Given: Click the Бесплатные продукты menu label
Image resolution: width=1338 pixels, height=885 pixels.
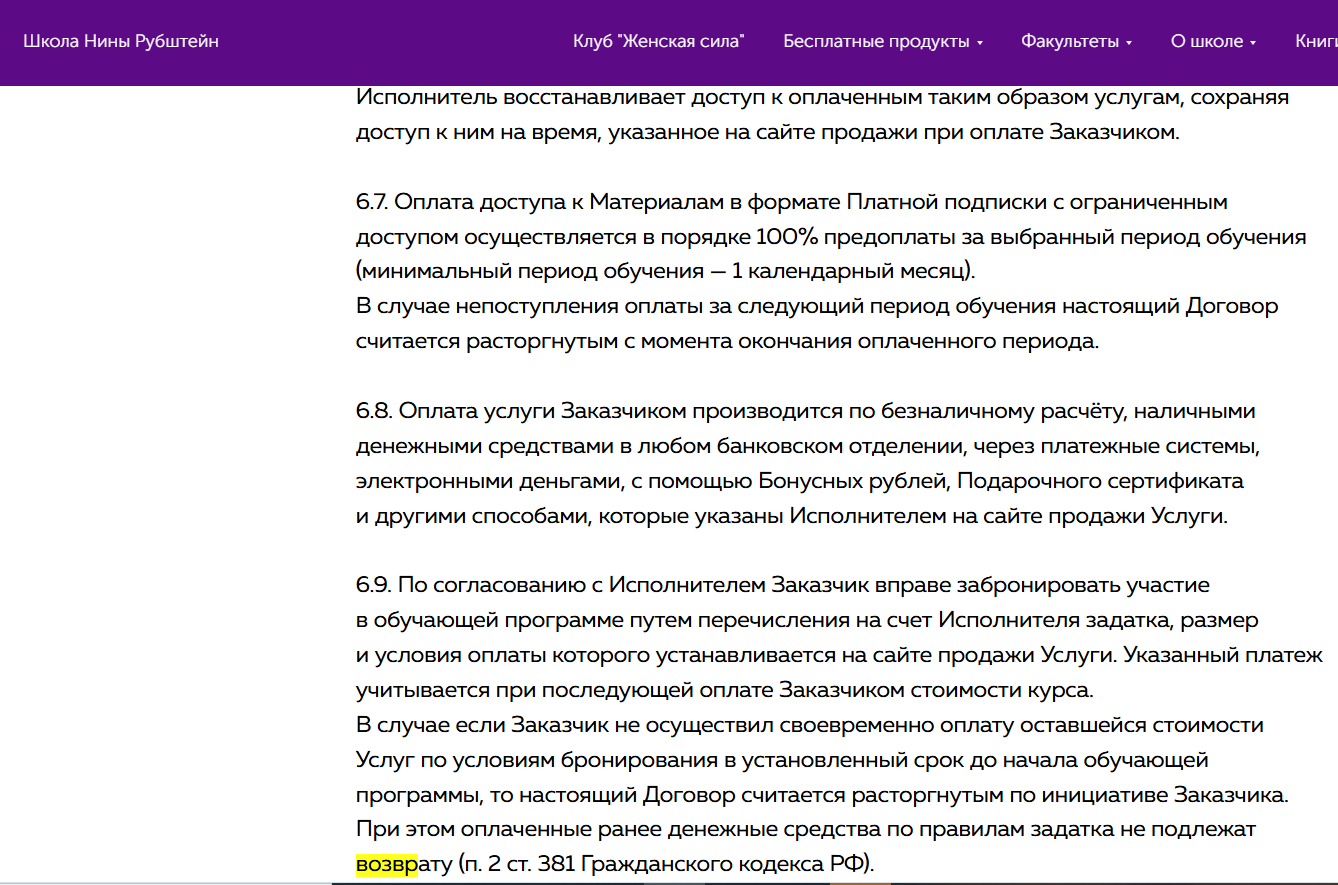Looking at the screenshot, I should pyautogui.click(x=876, y=41).
